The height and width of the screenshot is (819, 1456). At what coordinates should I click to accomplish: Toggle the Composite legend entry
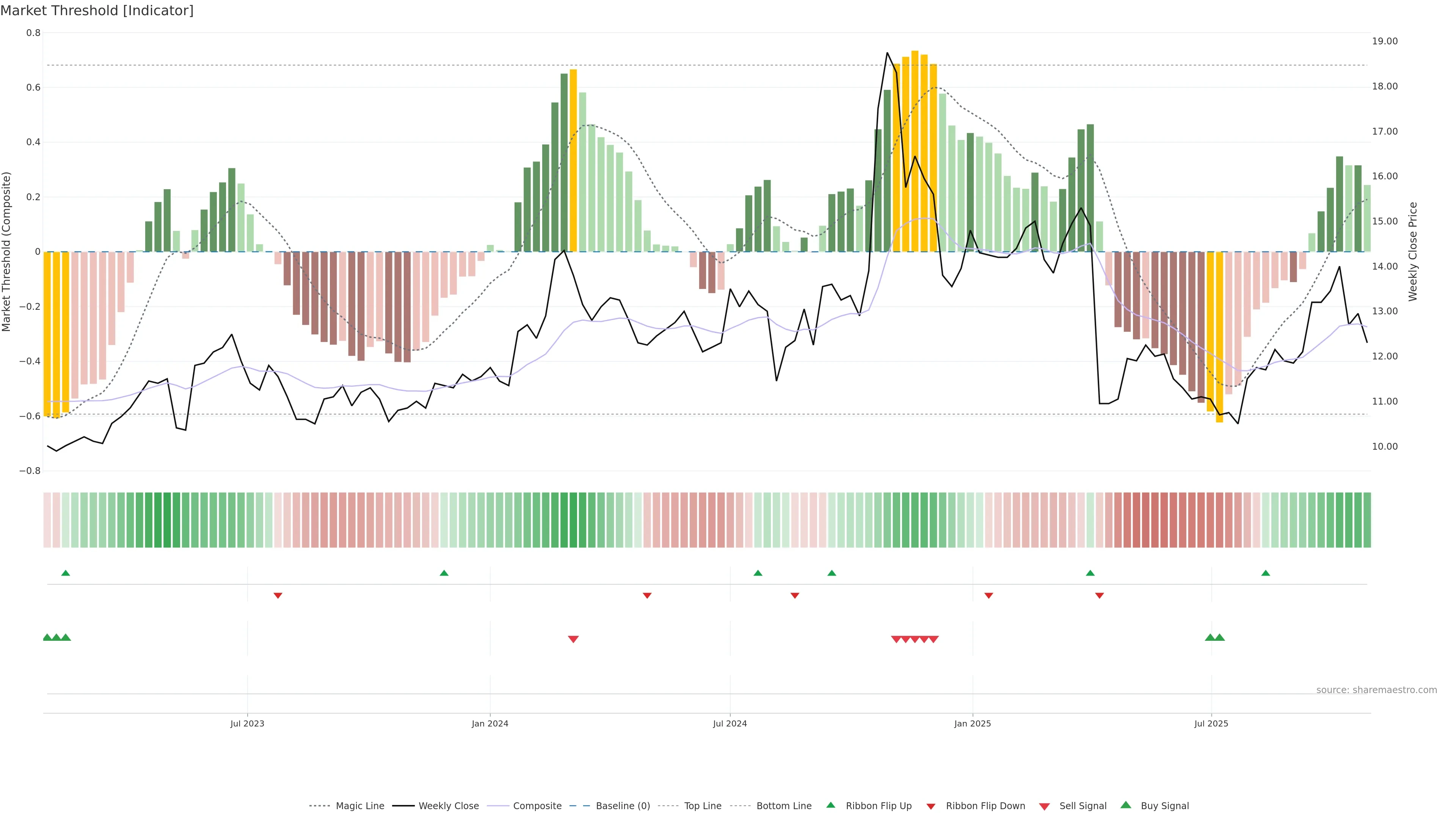[x=537, y=806]
